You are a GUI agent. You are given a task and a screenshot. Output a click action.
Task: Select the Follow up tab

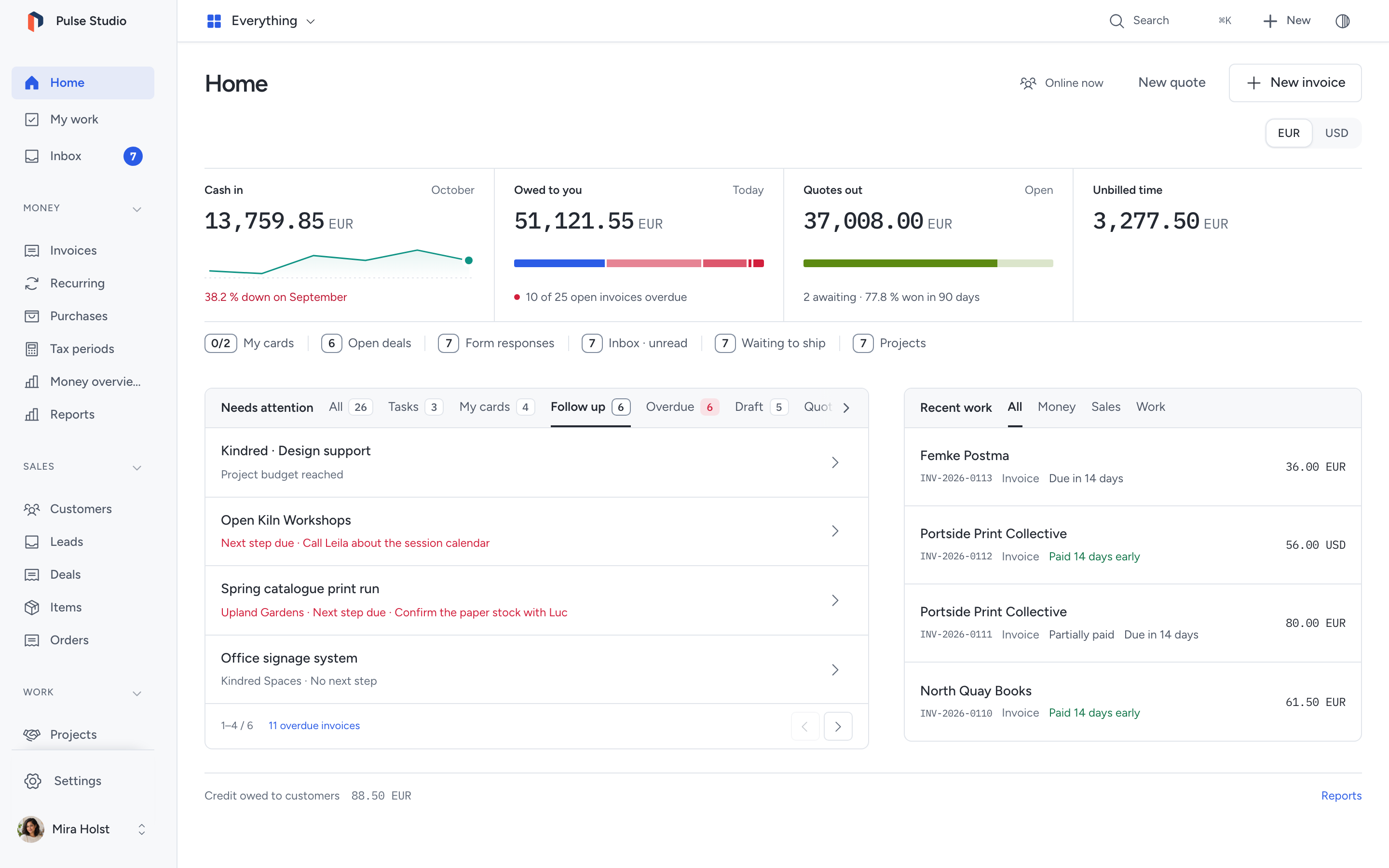590,407
